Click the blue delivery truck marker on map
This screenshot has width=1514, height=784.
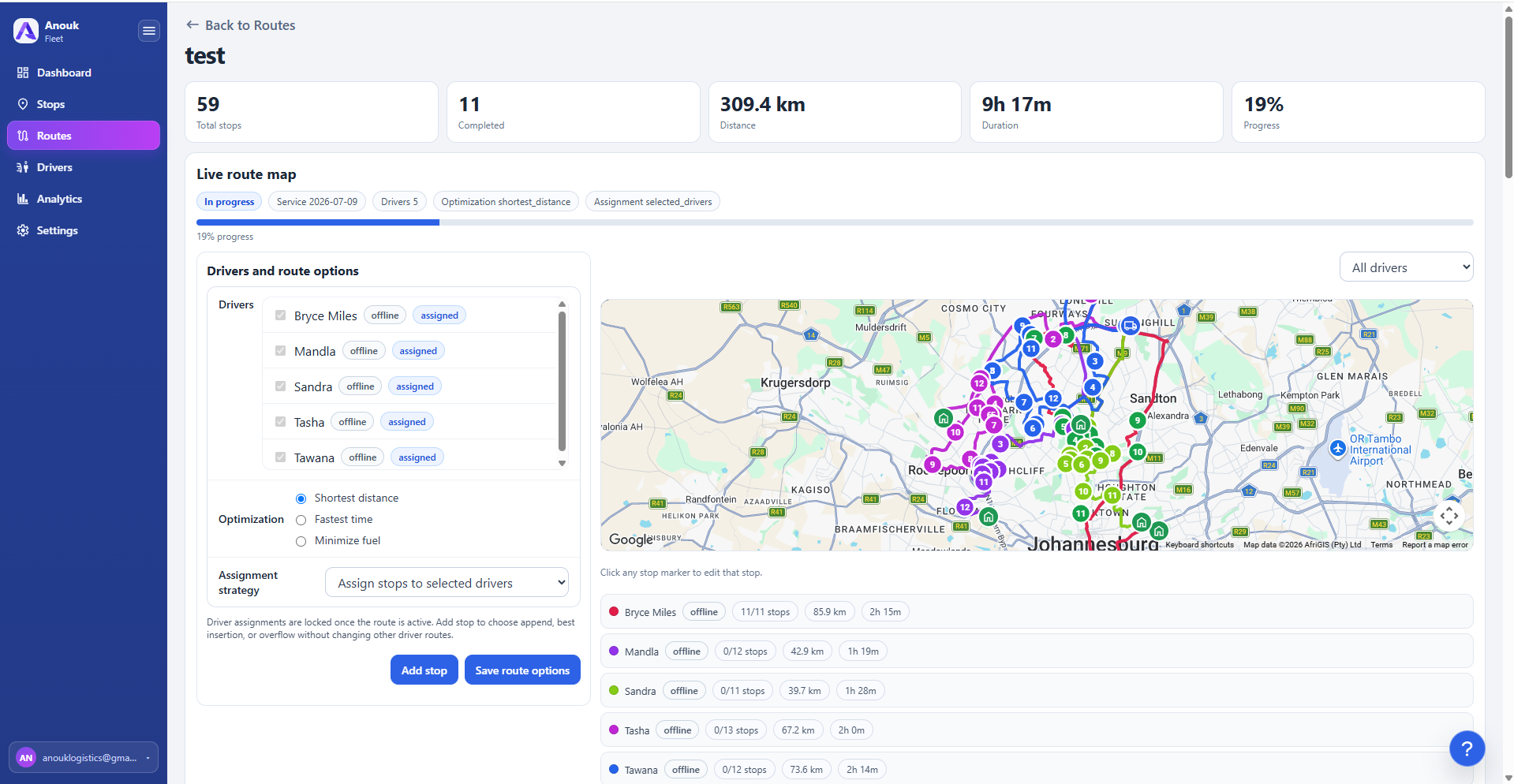tap(1131, 325)
